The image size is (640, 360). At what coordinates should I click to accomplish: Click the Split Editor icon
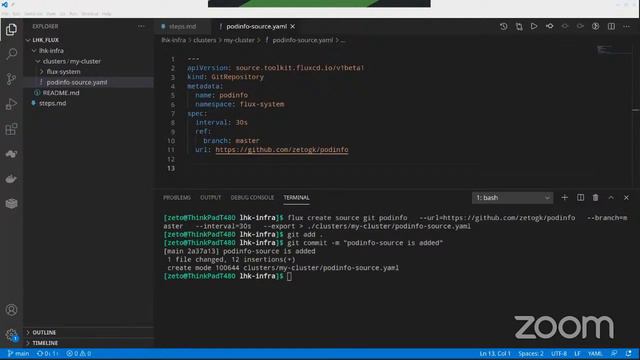tap(611, 26)
